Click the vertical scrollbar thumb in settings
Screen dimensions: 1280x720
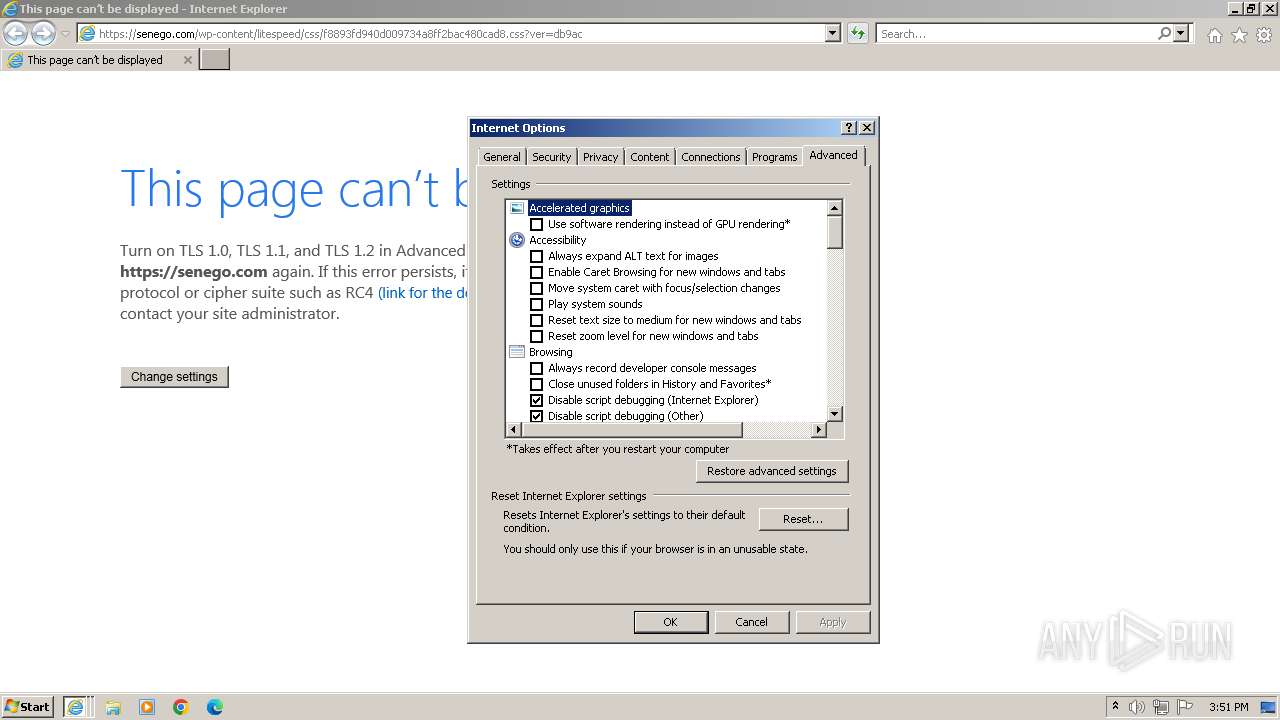[x=835, y=232]
